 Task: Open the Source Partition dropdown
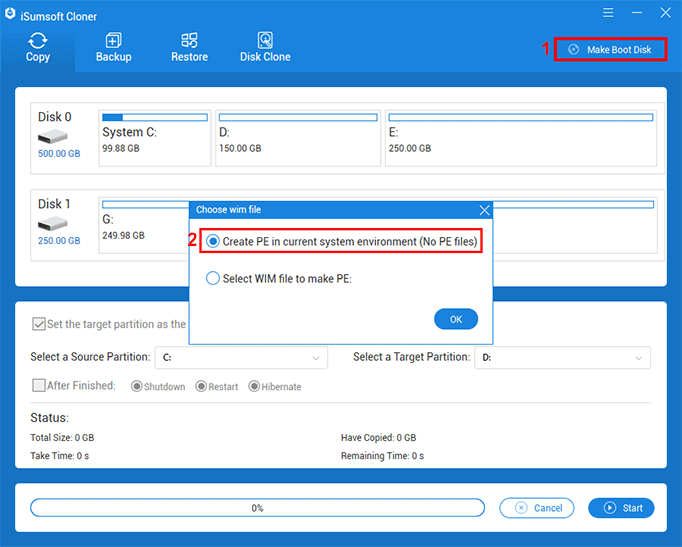click(241, 357)
